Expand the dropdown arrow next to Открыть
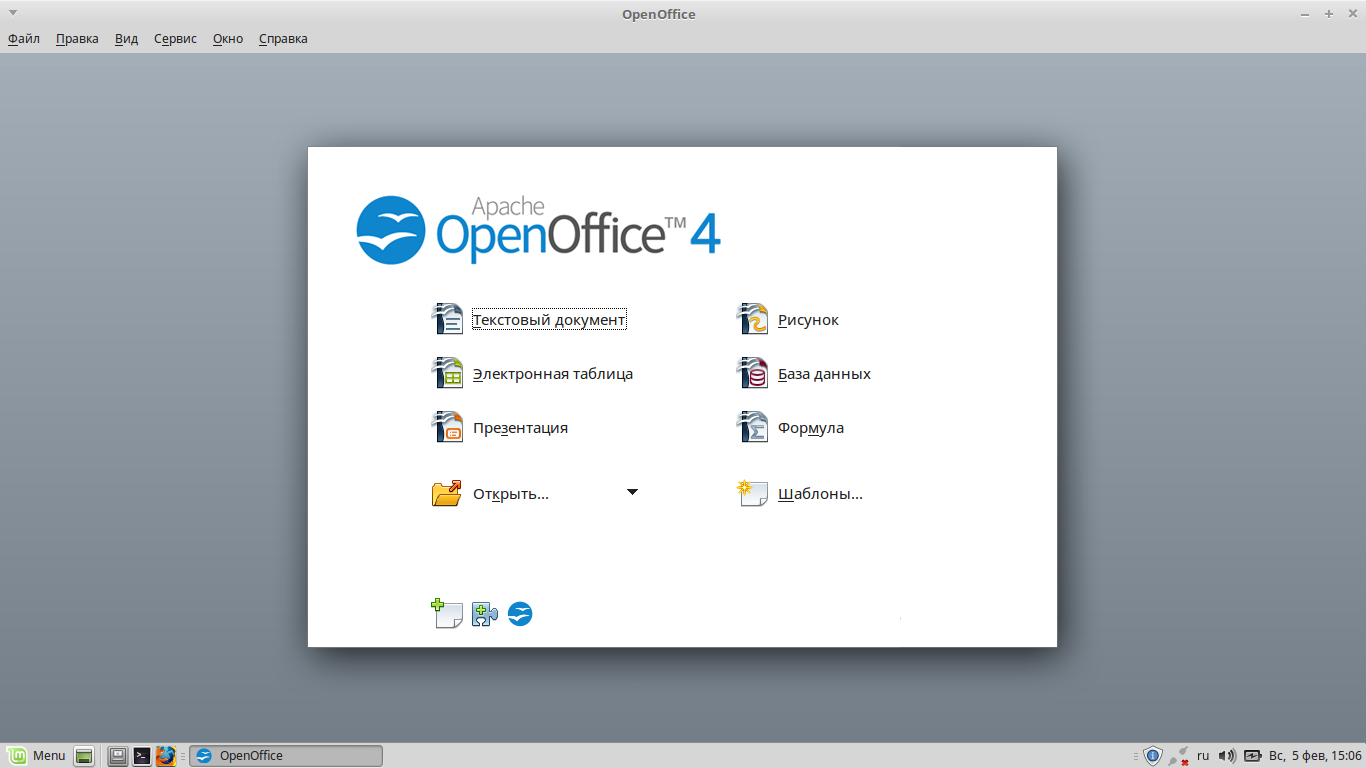This screenshot has height=768, width=1366. point(632,492)
